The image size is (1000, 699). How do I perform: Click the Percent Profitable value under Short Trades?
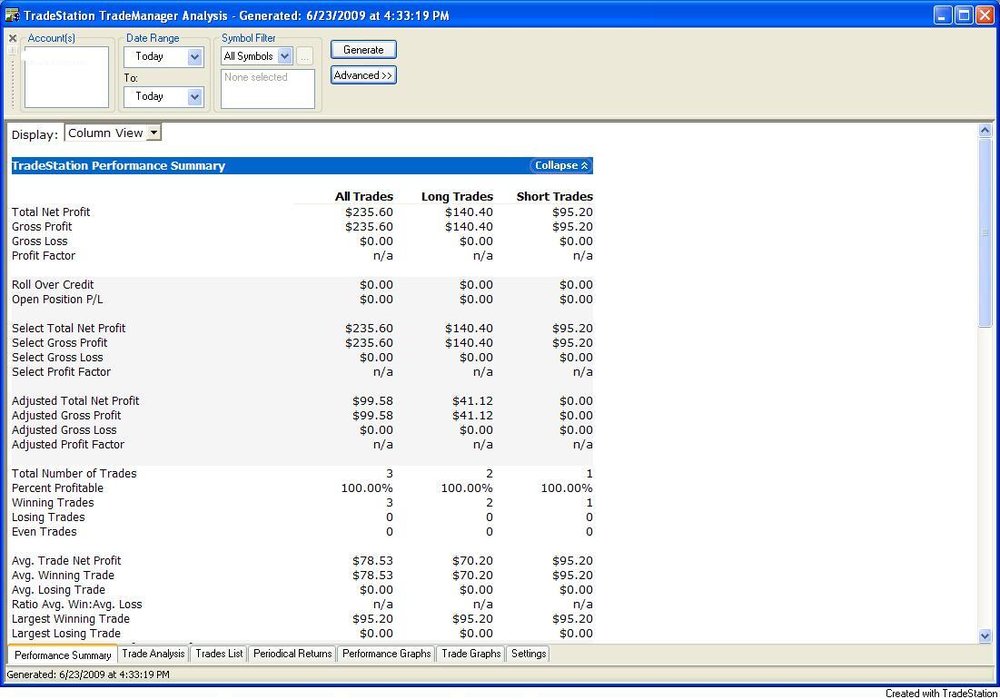567,489
